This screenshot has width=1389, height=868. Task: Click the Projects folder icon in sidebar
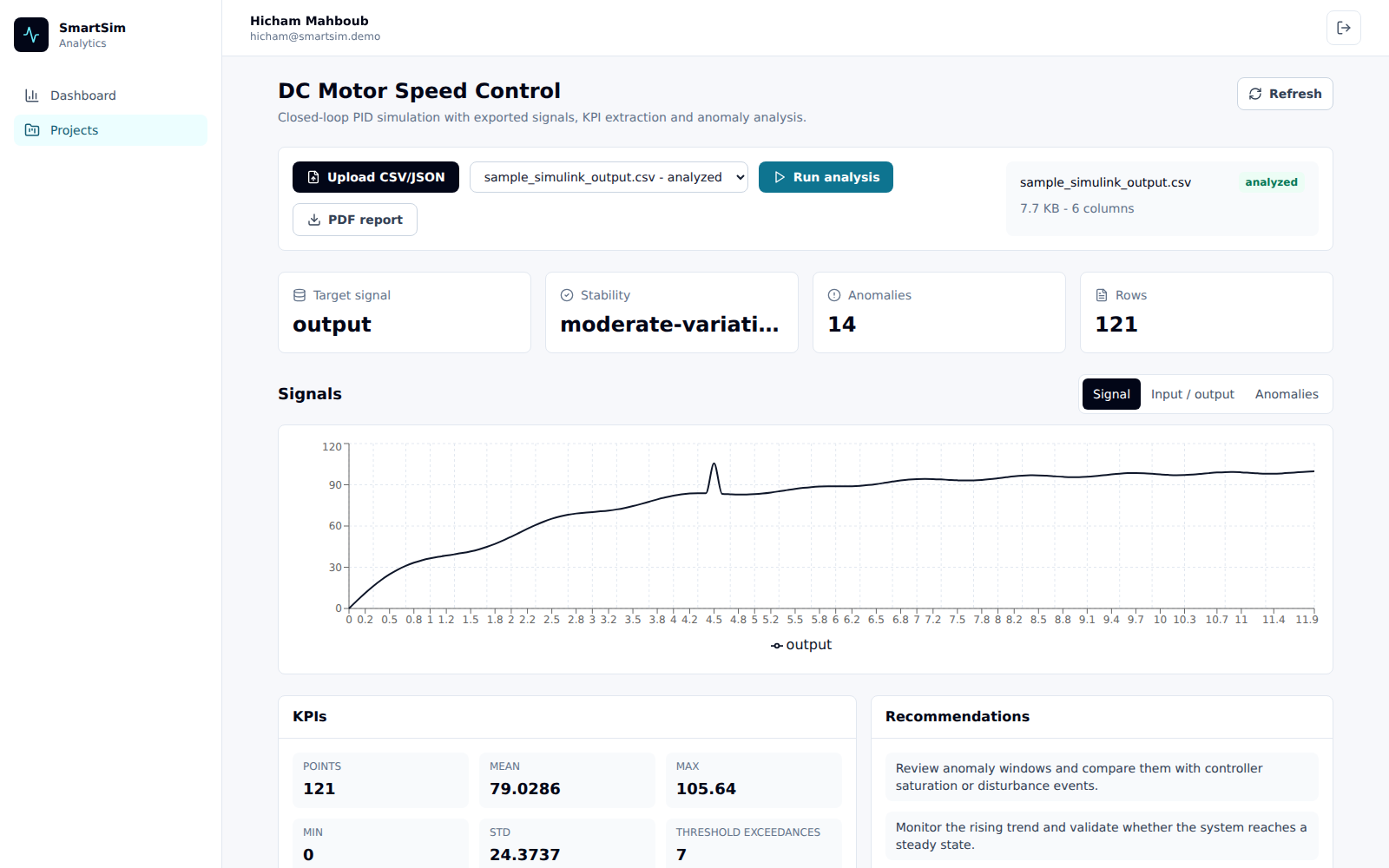[32, 130]
